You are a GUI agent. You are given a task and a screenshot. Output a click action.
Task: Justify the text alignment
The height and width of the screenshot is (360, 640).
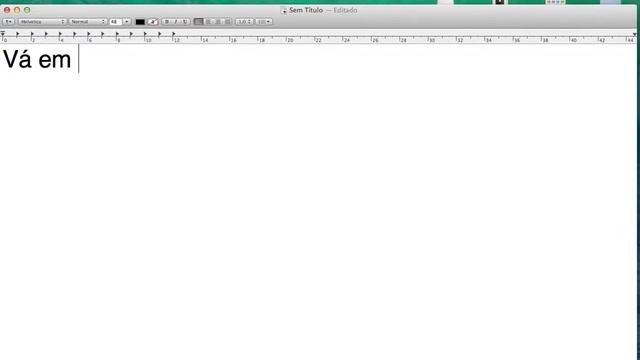tap(228, 22)
